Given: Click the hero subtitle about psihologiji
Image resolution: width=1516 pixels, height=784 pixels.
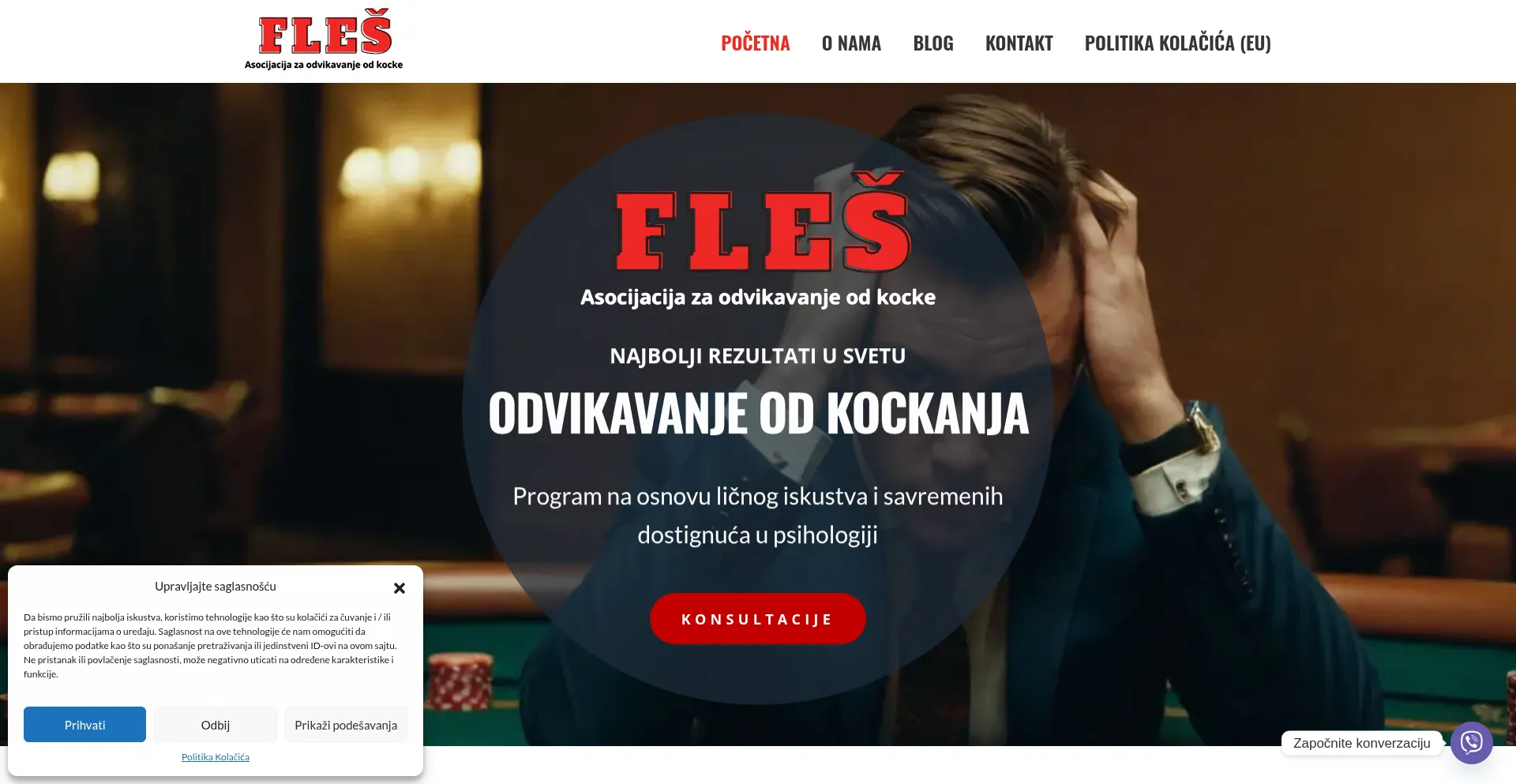Looking at the screenshot, I should (757, 516).
